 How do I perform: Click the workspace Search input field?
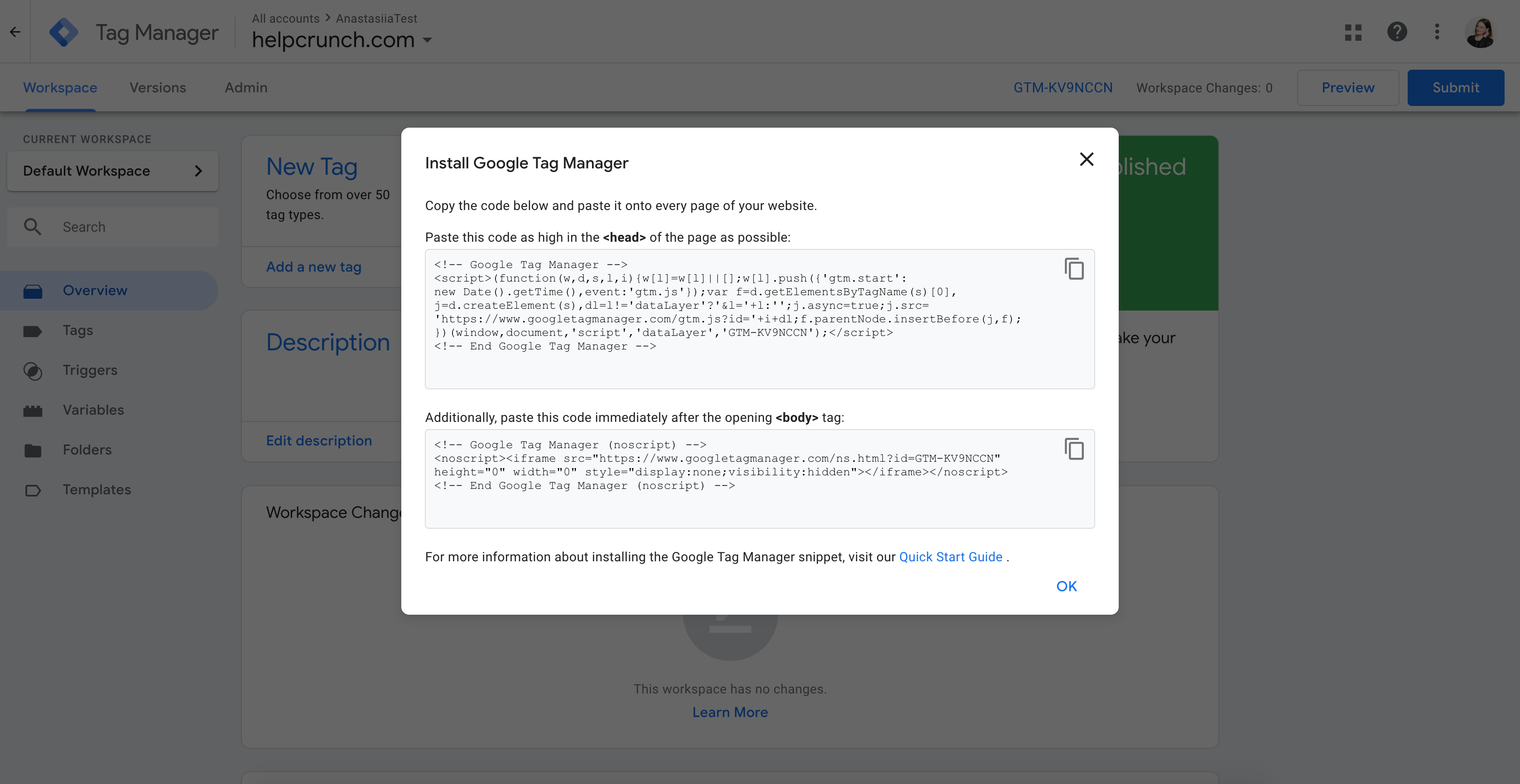(x=113, y=227)
